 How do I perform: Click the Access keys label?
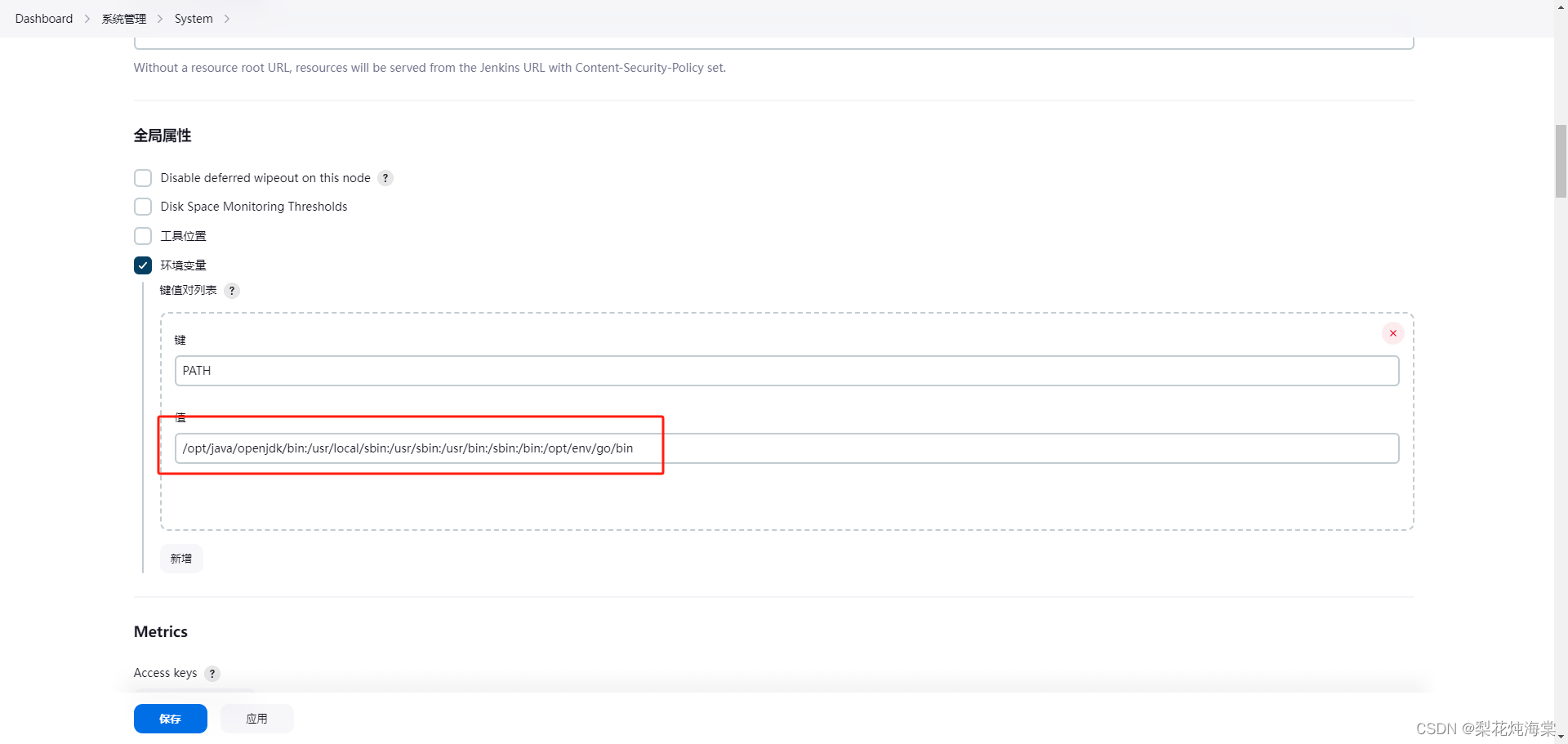click(166, 673)
